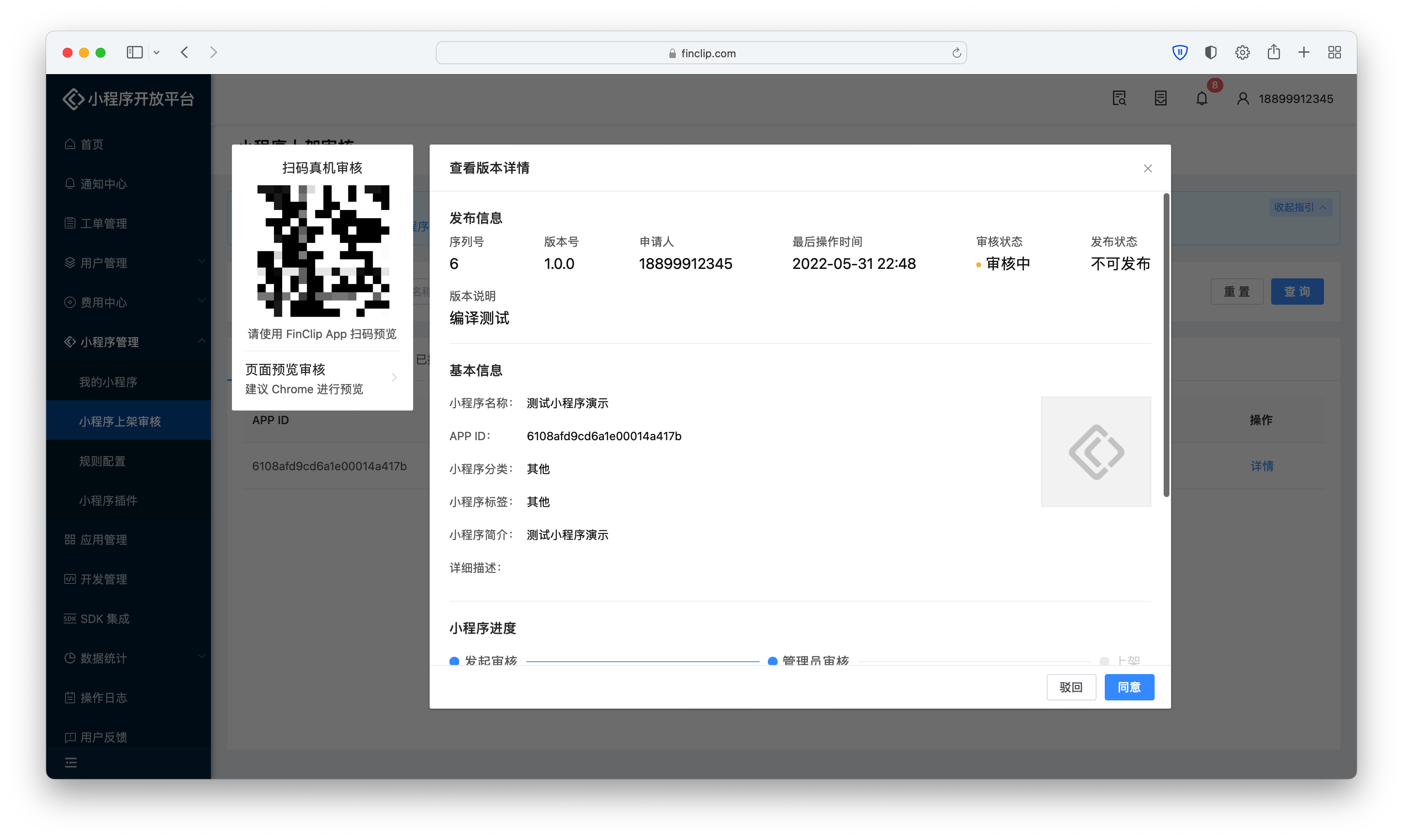Open a new tab with plus icon
Image resolution: width=1403 pixels, height=840 pixels.
click(1304, 53)
